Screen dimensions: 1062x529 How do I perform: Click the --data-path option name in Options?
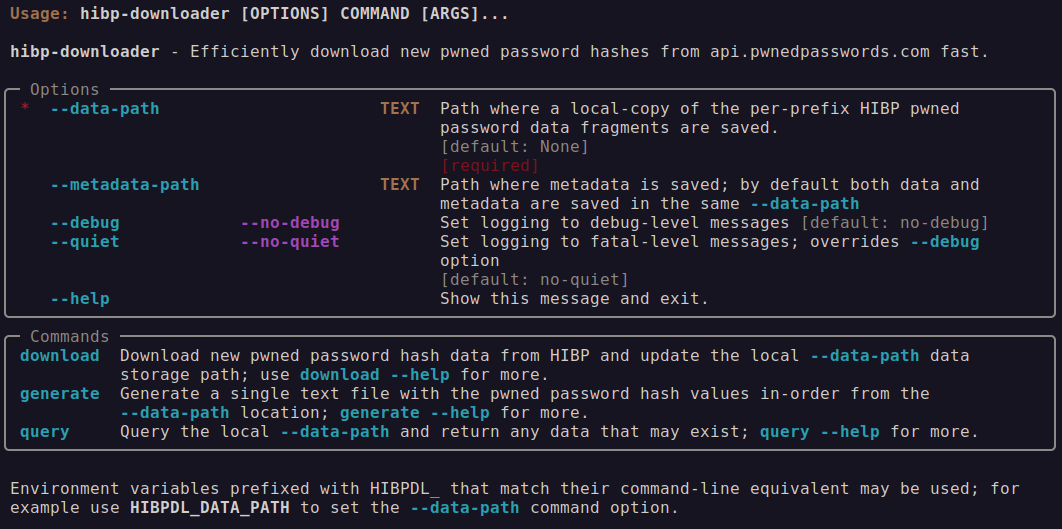[x=105, y=108]
